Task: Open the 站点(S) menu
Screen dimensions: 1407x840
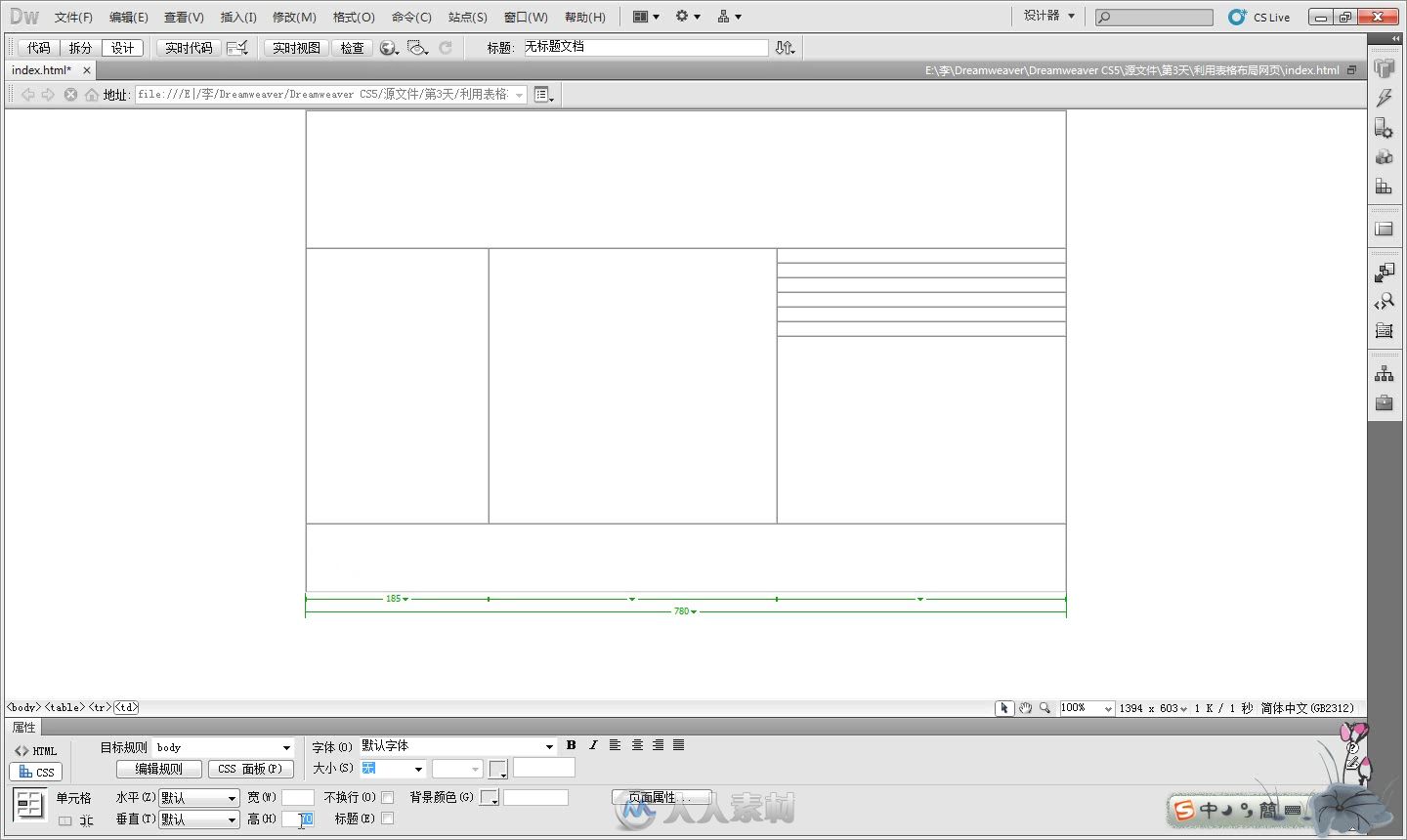Action: 468,18
